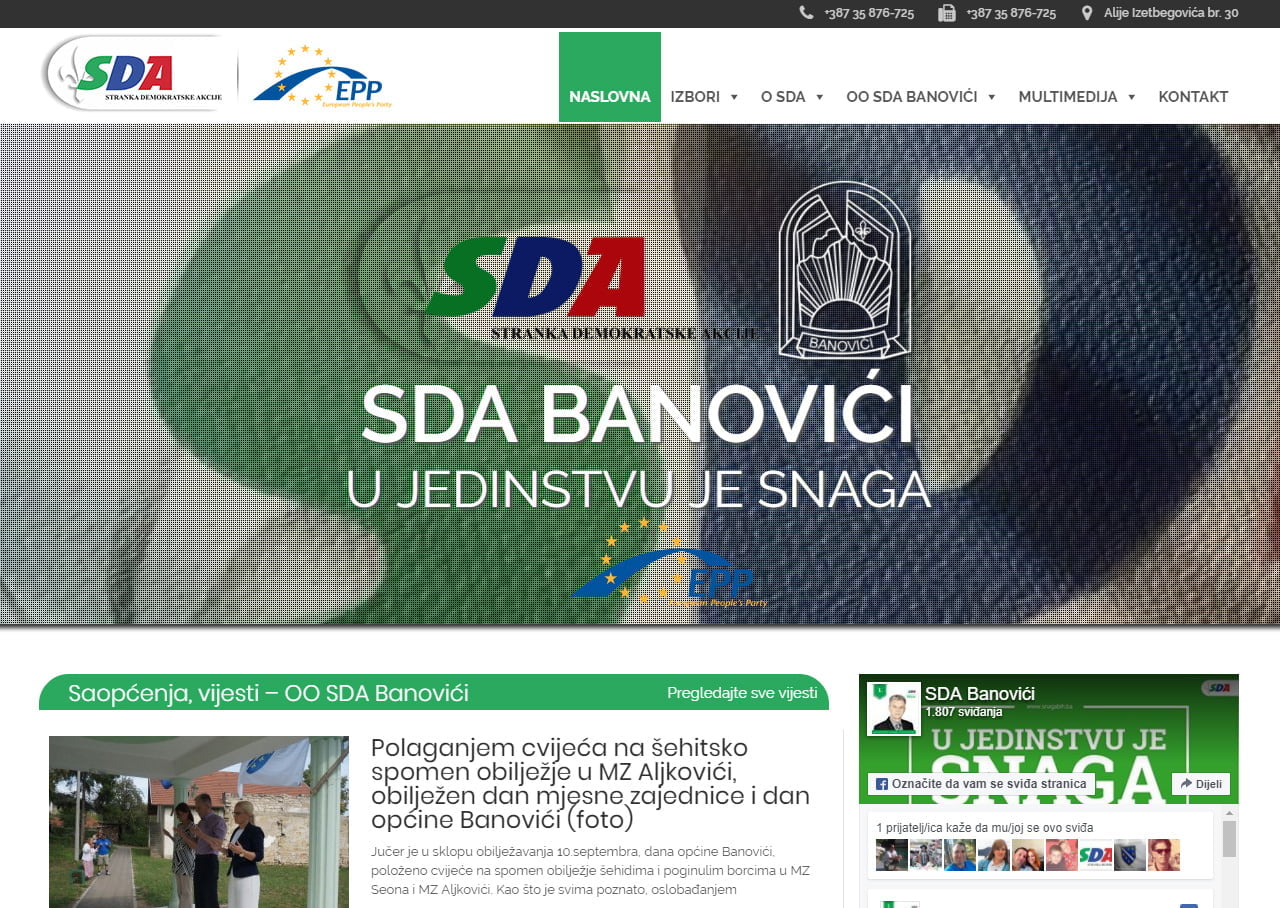Click Pregledajte sve vijesti link

[742, 693]
